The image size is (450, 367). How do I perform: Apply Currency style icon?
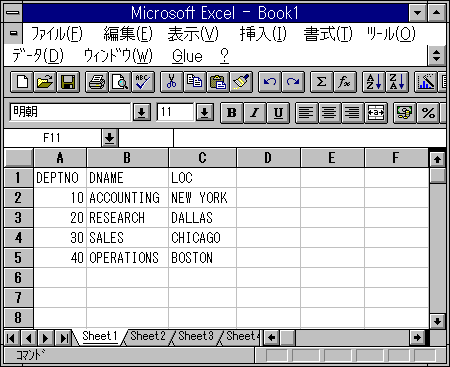tap(404, 113)
